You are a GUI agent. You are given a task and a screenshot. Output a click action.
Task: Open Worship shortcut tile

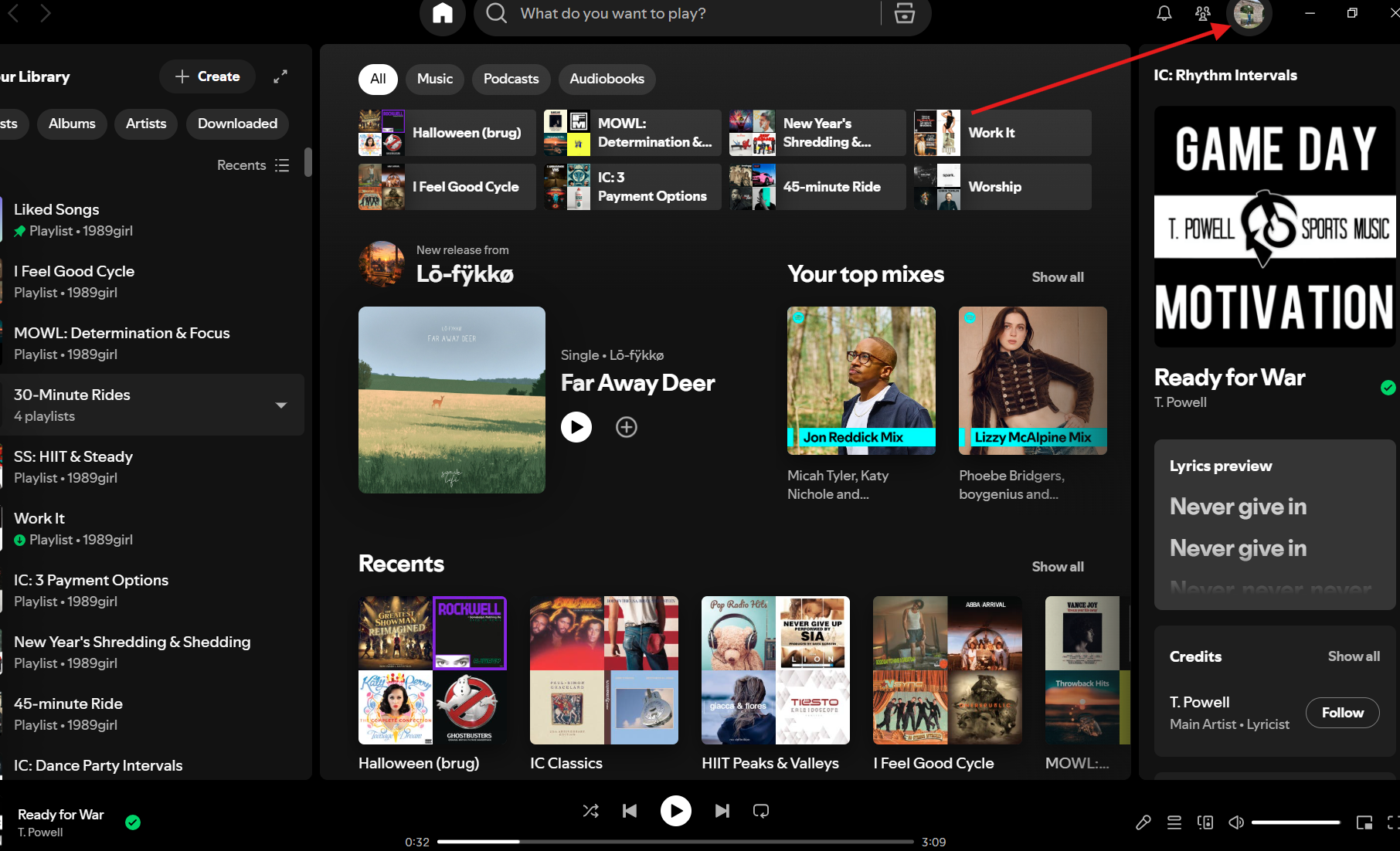click(x=1003, y=187)
